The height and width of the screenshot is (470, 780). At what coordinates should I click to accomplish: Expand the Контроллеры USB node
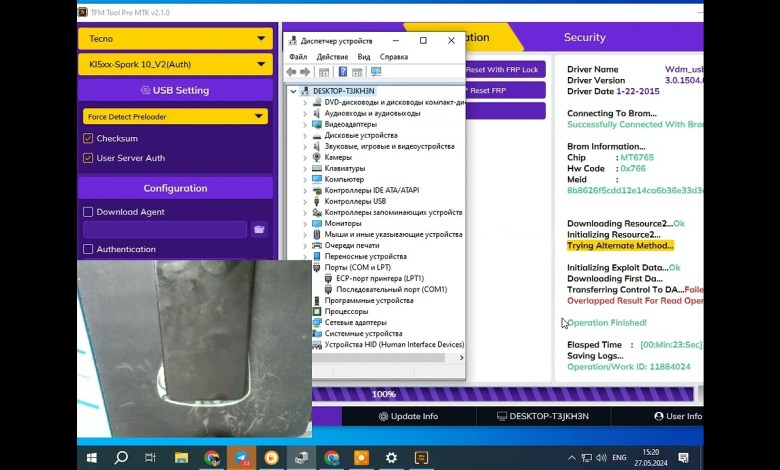click(x=305, y=201)
